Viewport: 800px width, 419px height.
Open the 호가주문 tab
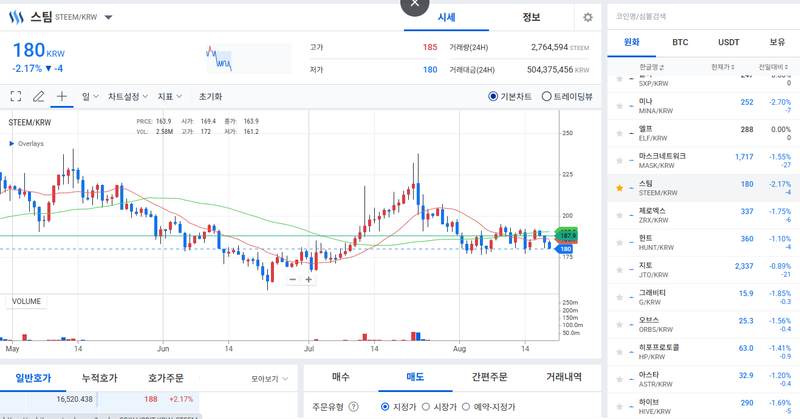166,378
